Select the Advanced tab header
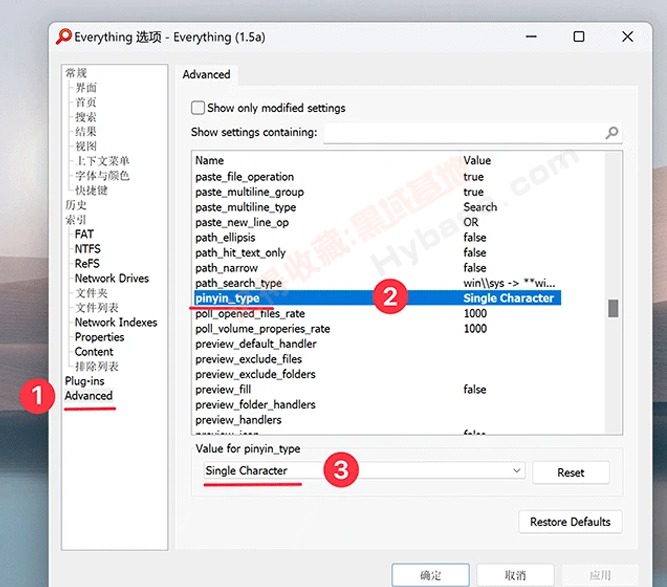The image size is (667, 587). tap(207, 74)
